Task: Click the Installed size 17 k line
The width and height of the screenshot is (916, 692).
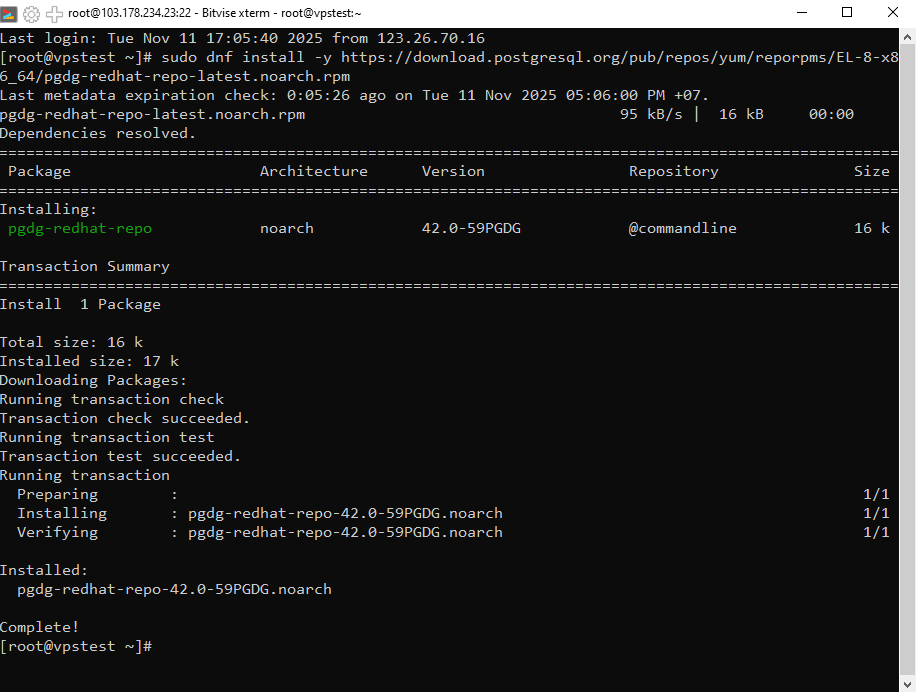Action: pyautogui.click(x=90, y=360)
